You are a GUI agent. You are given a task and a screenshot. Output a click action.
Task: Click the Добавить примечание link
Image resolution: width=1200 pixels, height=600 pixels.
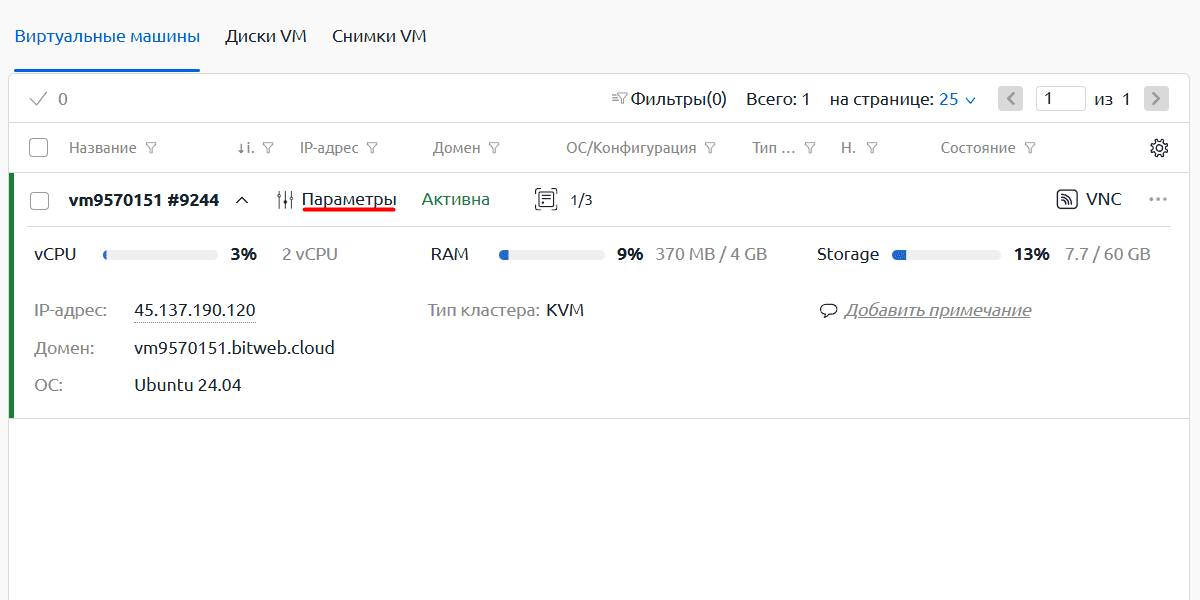point(936,310)
